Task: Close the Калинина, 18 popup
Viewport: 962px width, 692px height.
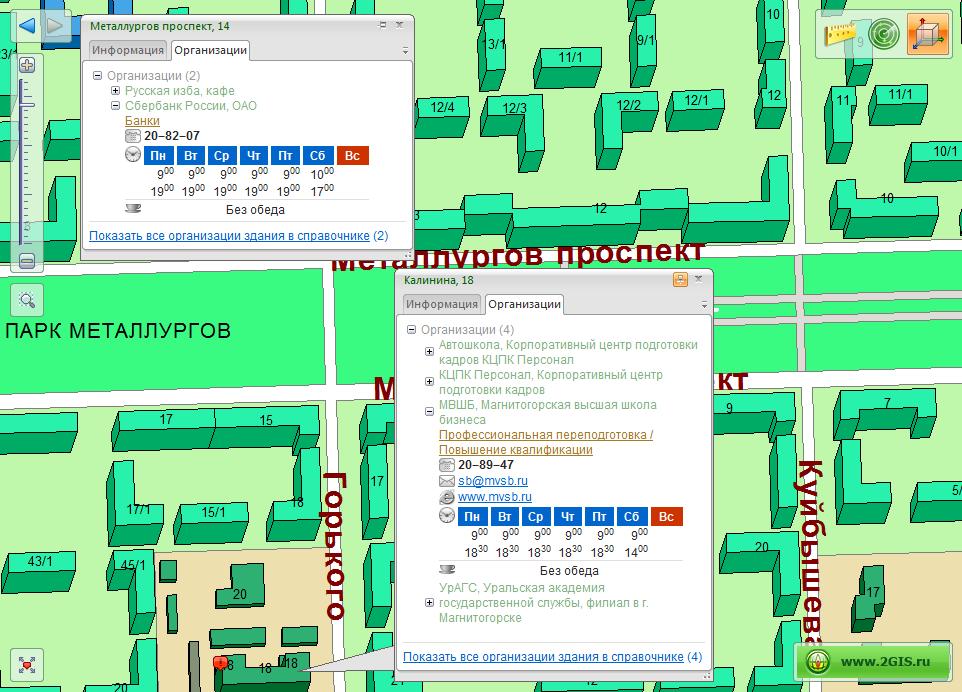Action: pos(698,279)
